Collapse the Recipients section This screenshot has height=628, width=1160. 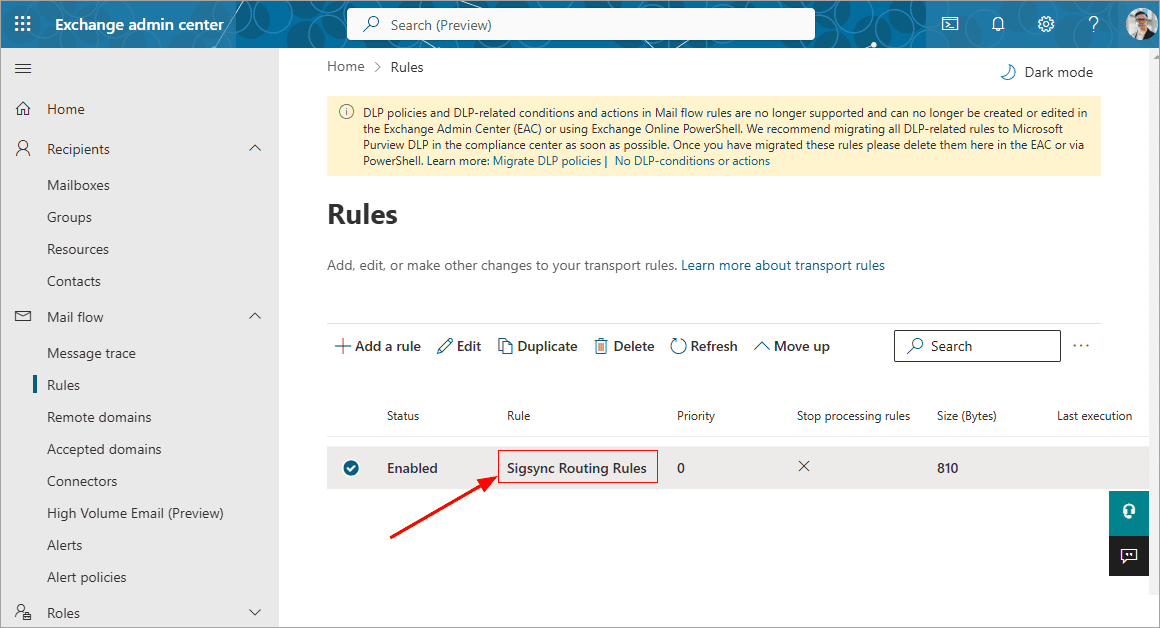coord(255,149)
